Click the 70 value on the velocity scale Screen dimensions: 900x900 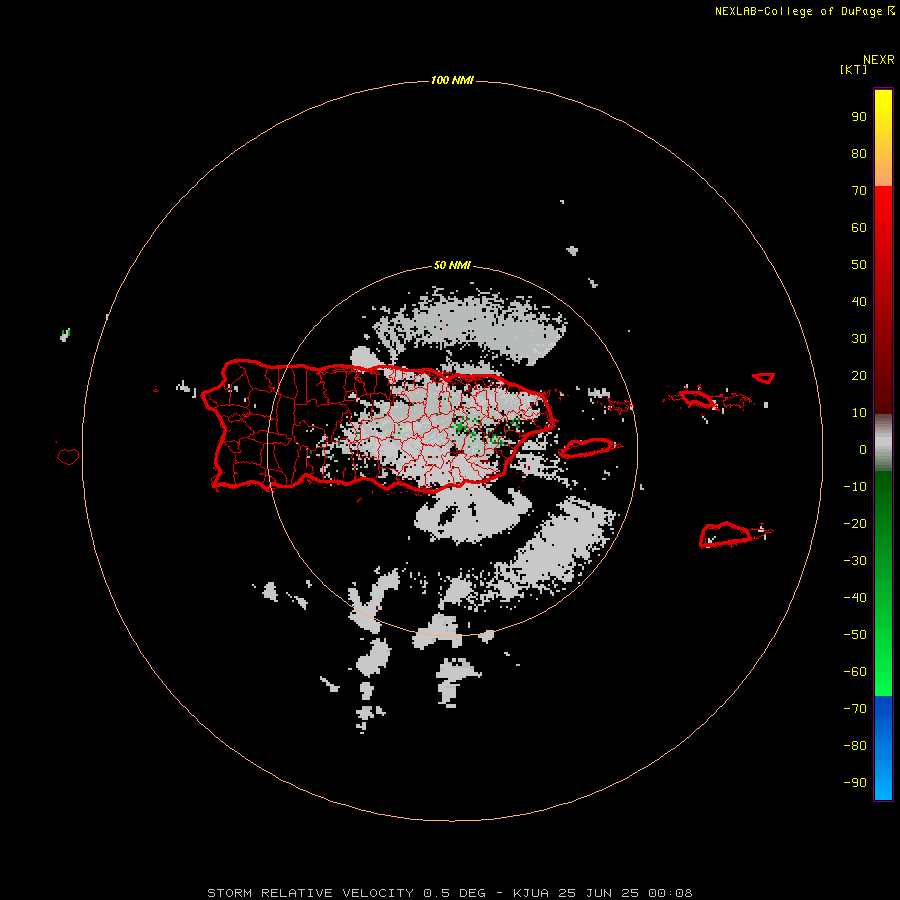pos(859,191)
